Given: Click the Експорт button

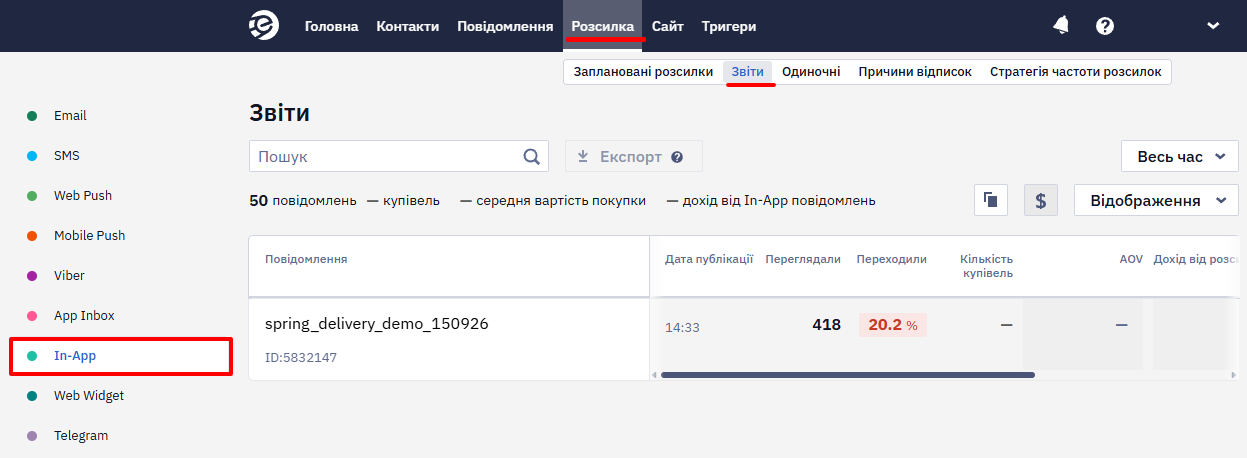Looking at the screenshot, I should click(633, 157).
